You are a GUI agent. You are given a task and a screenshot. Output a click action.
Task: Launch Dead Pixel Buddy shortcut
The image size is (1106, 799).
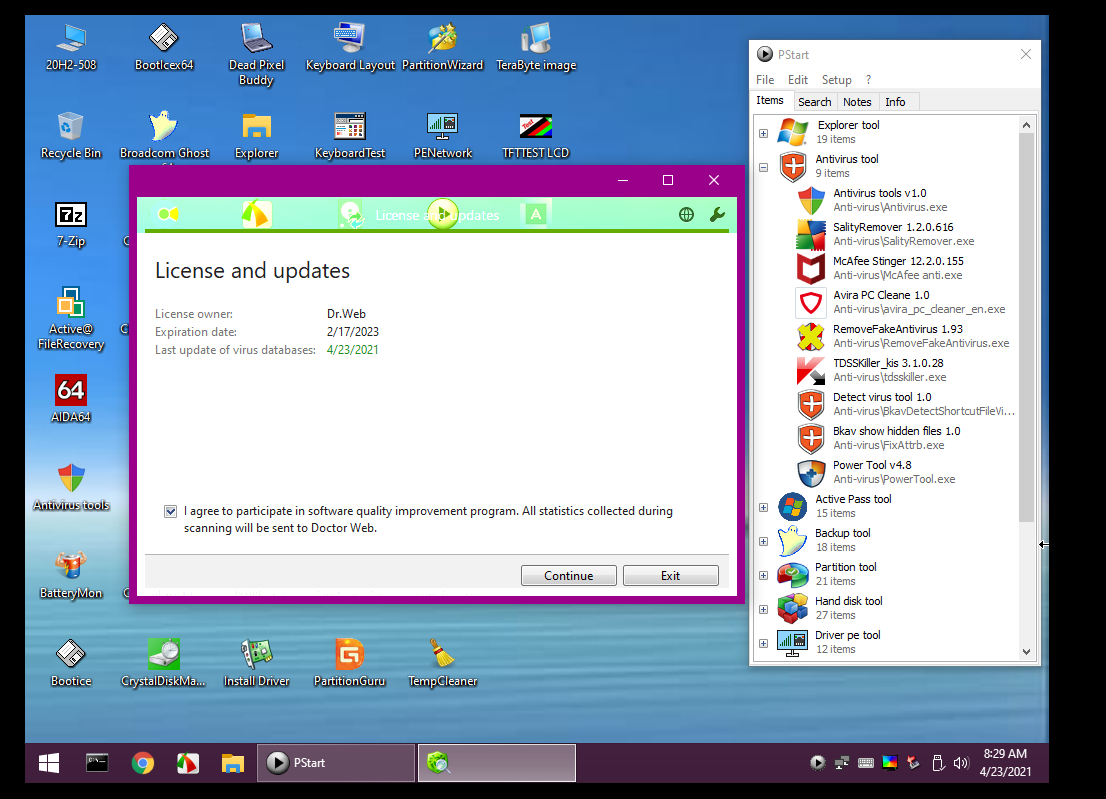(x=256, y=55)
